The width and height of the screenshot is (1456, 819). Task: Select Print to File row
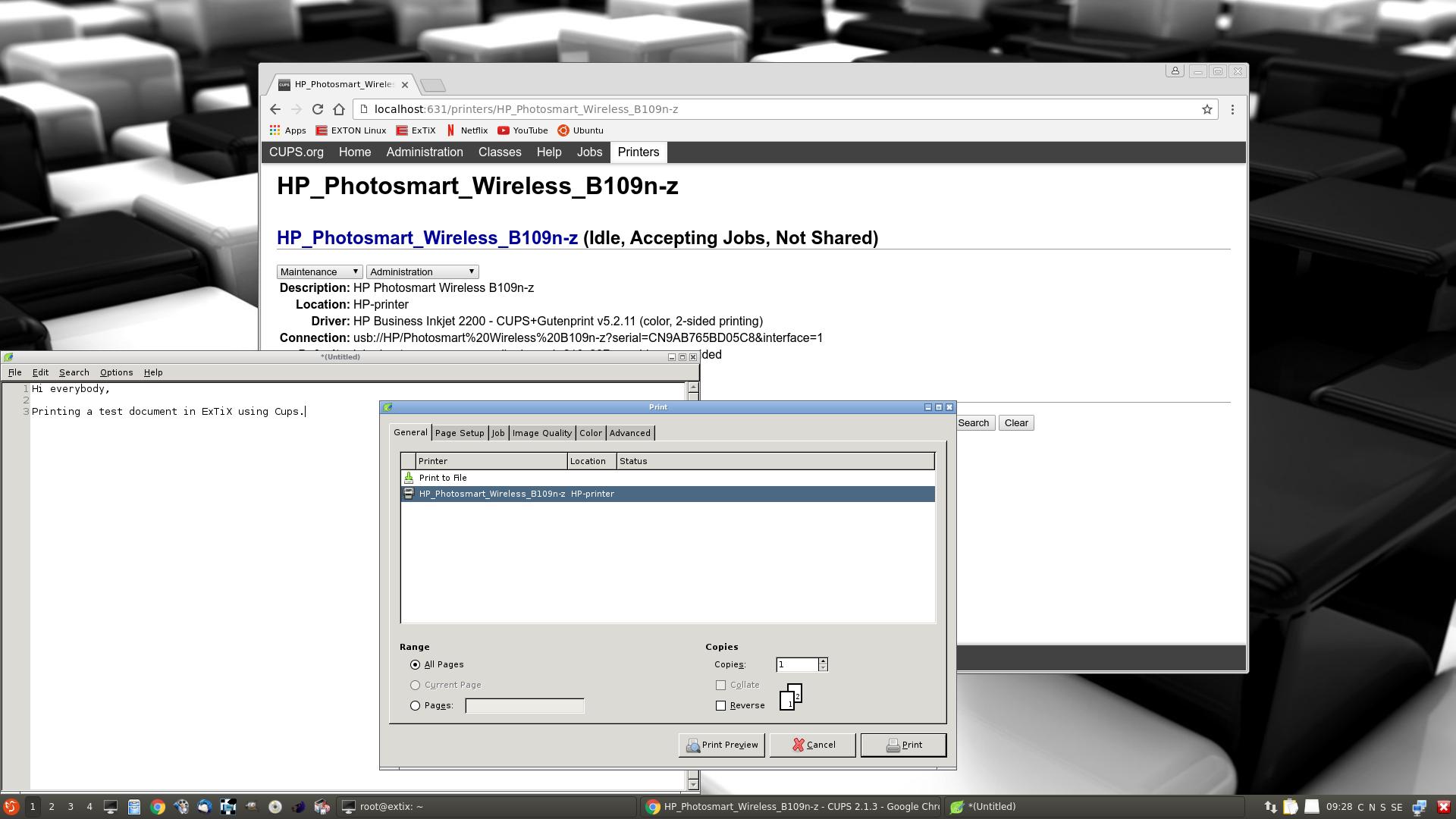pyautogui.click(x=667, y=478)
